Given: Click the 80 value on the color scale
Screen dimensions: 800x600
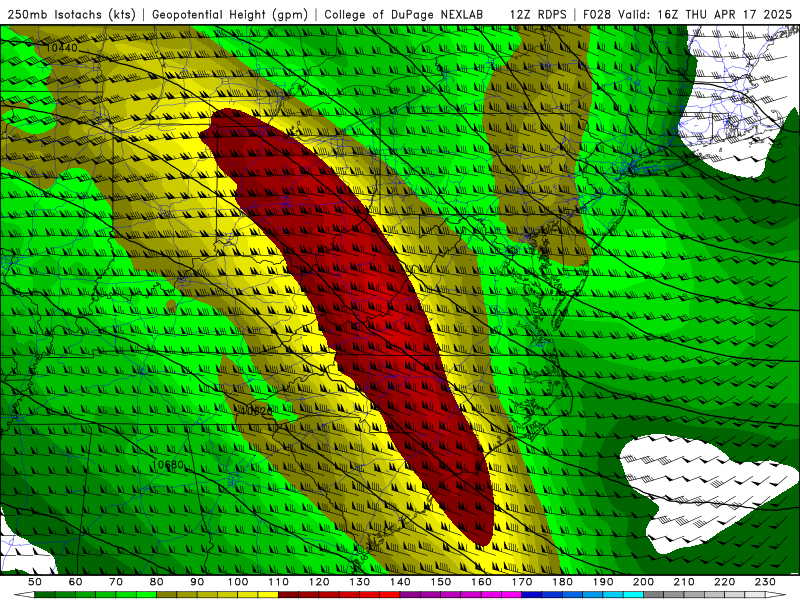Looking at the screenshot, I should [x=157, y=582].
